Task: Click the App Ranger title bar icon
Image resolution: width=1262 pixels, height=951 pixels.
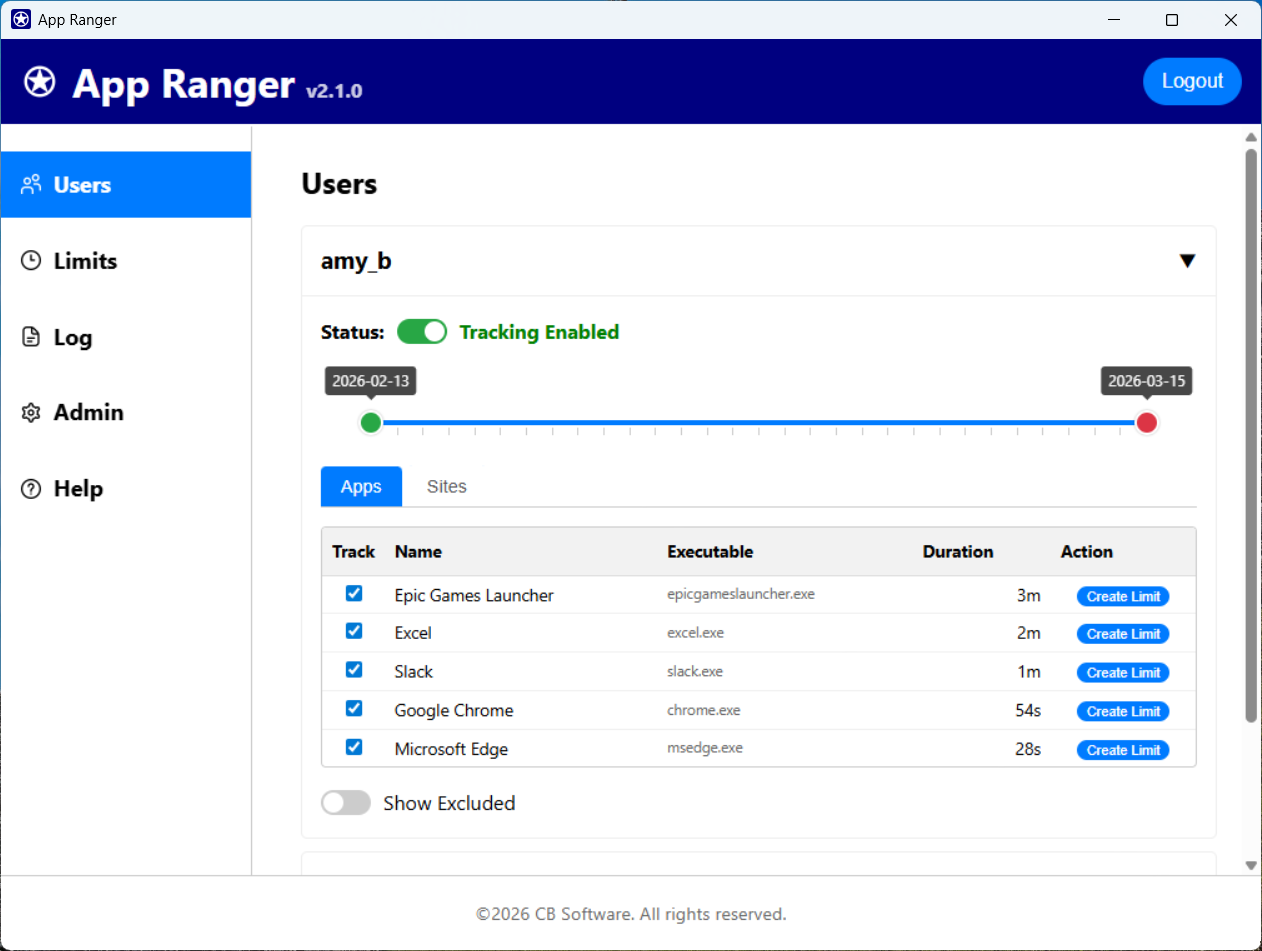Action: [20, 20]
